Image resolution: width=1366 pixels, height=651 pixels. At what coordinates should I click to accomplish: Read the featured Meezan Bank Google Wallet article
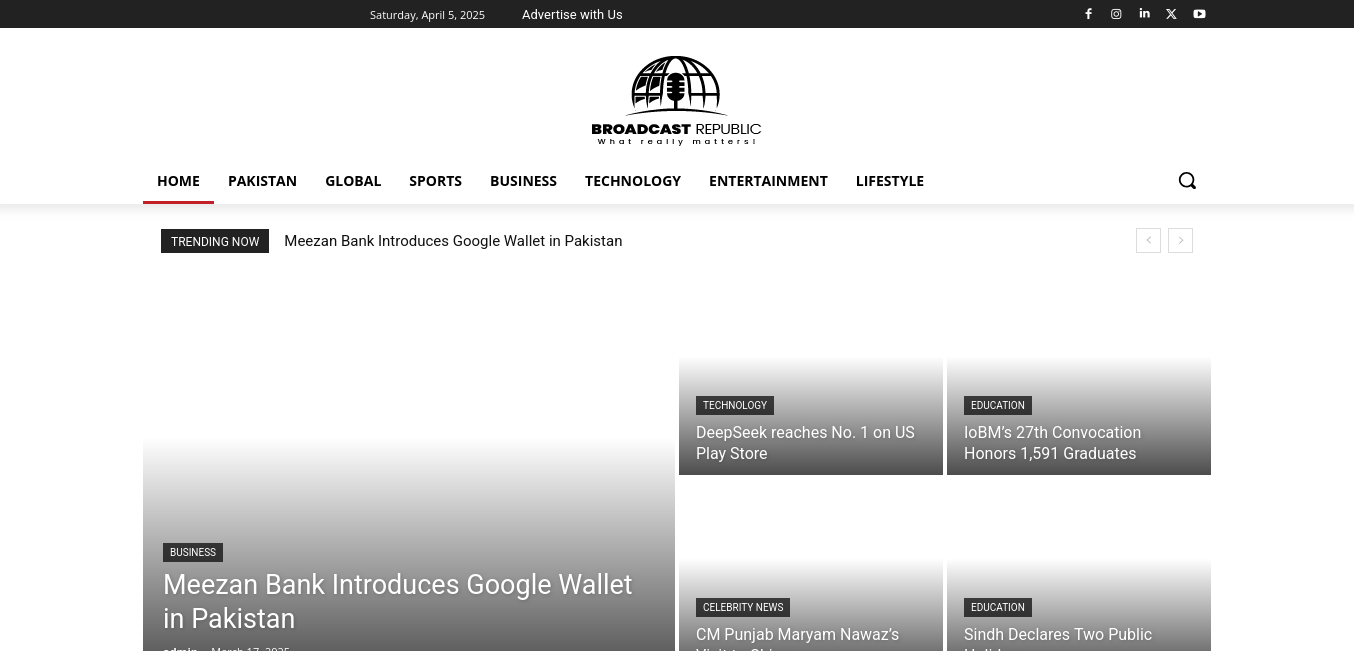click(398, 601)
